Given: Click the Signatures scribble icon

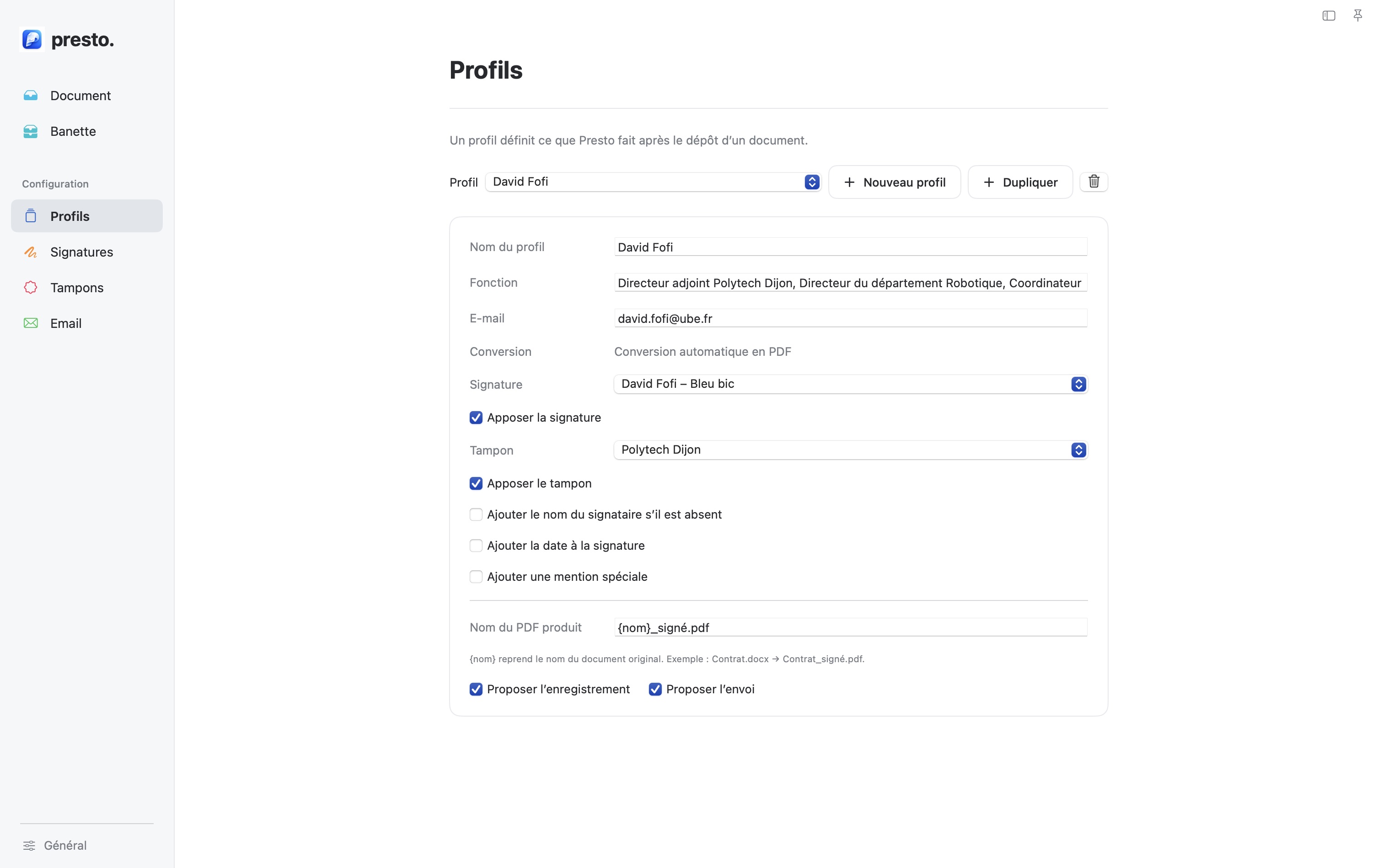Looking at the screenshot, I should (x=31, y=252).
